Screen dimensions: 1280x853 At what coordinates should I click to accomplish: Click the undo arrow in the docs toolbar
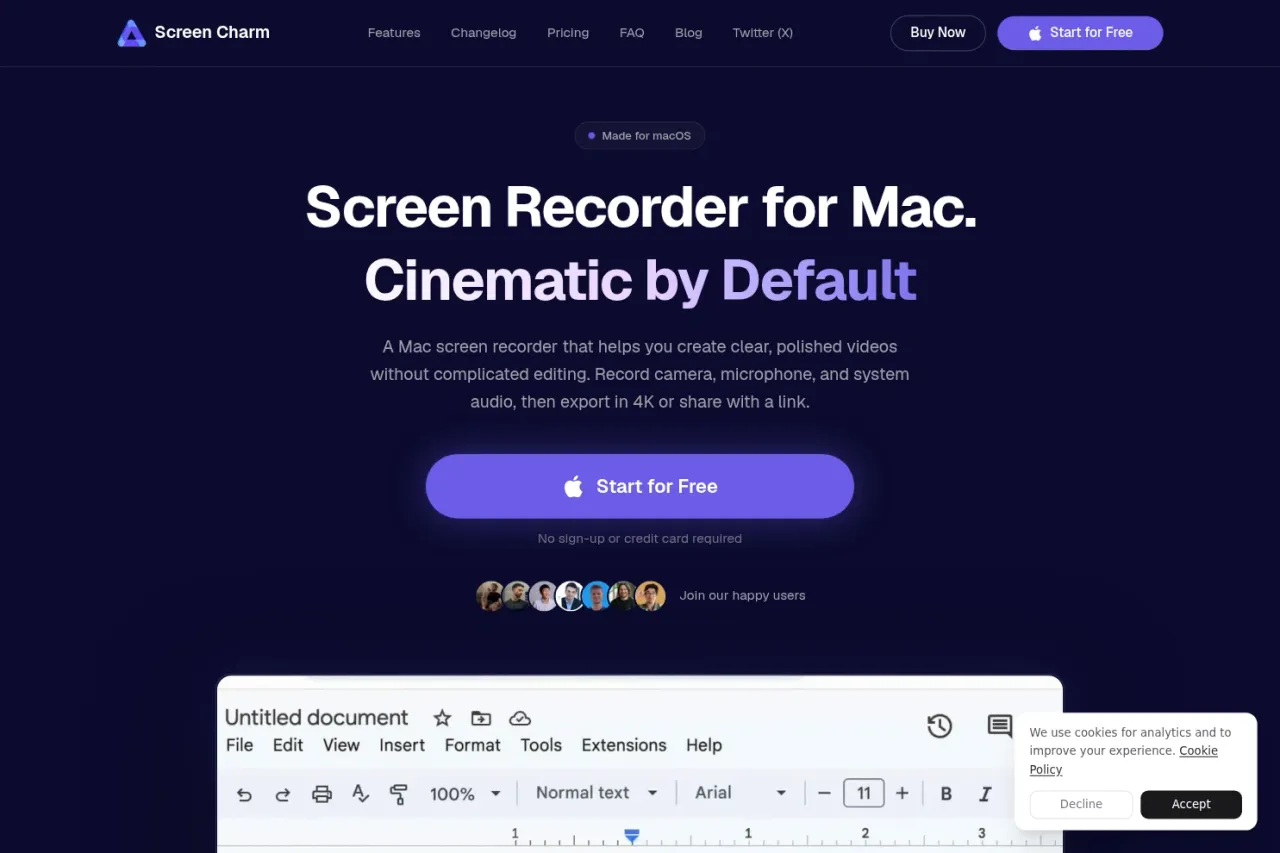pos(244,794)
